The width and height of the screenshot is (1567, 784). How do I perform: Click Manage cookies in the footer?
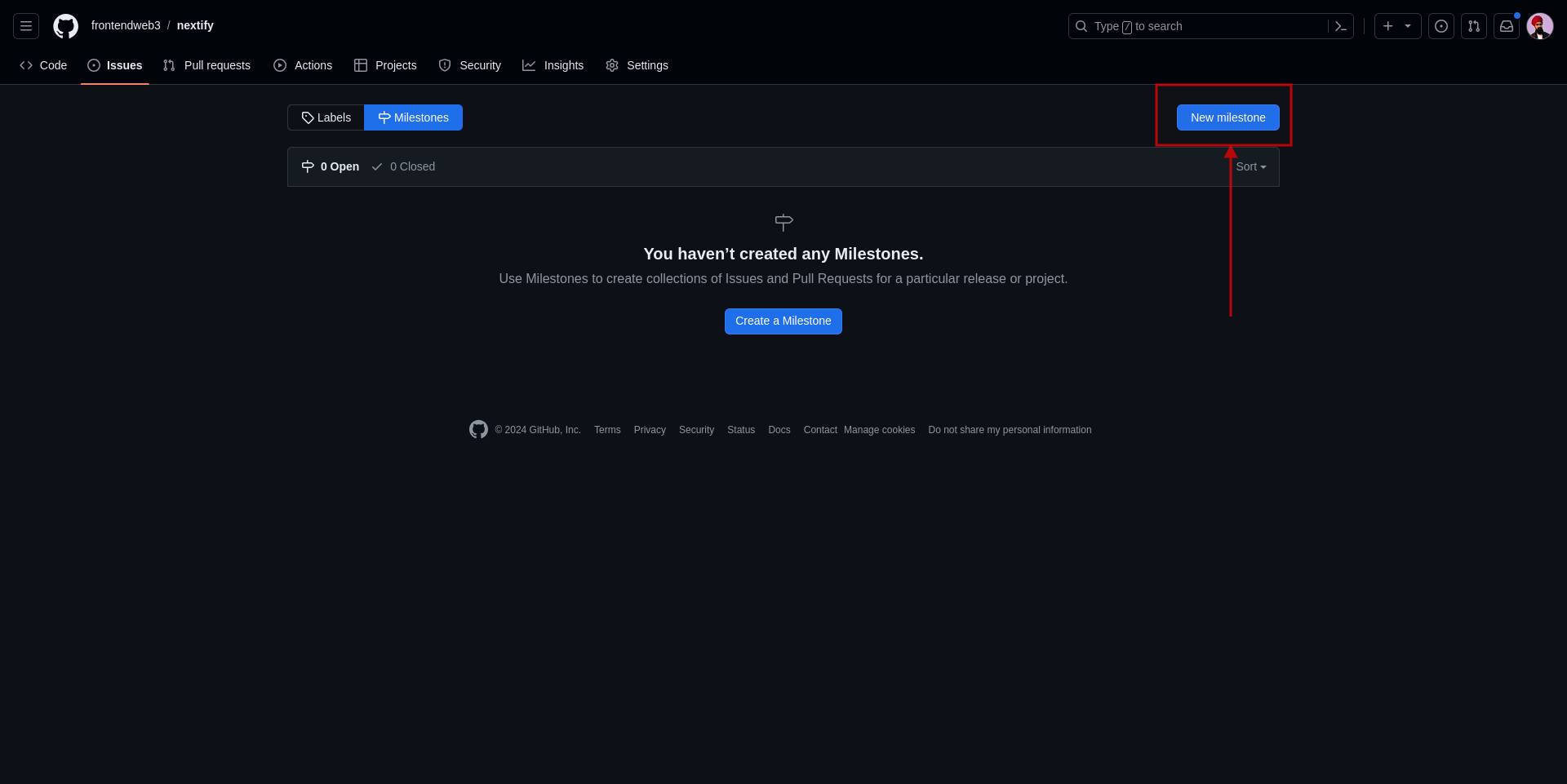[879, 430]
